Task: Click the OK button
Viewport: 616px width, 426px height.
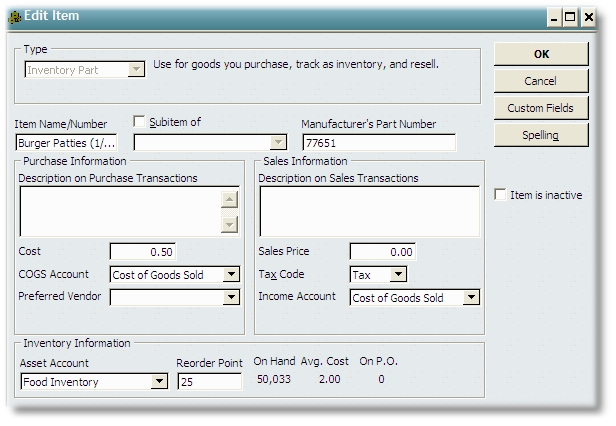Action: pyautogui.click(x=540, y=54)
